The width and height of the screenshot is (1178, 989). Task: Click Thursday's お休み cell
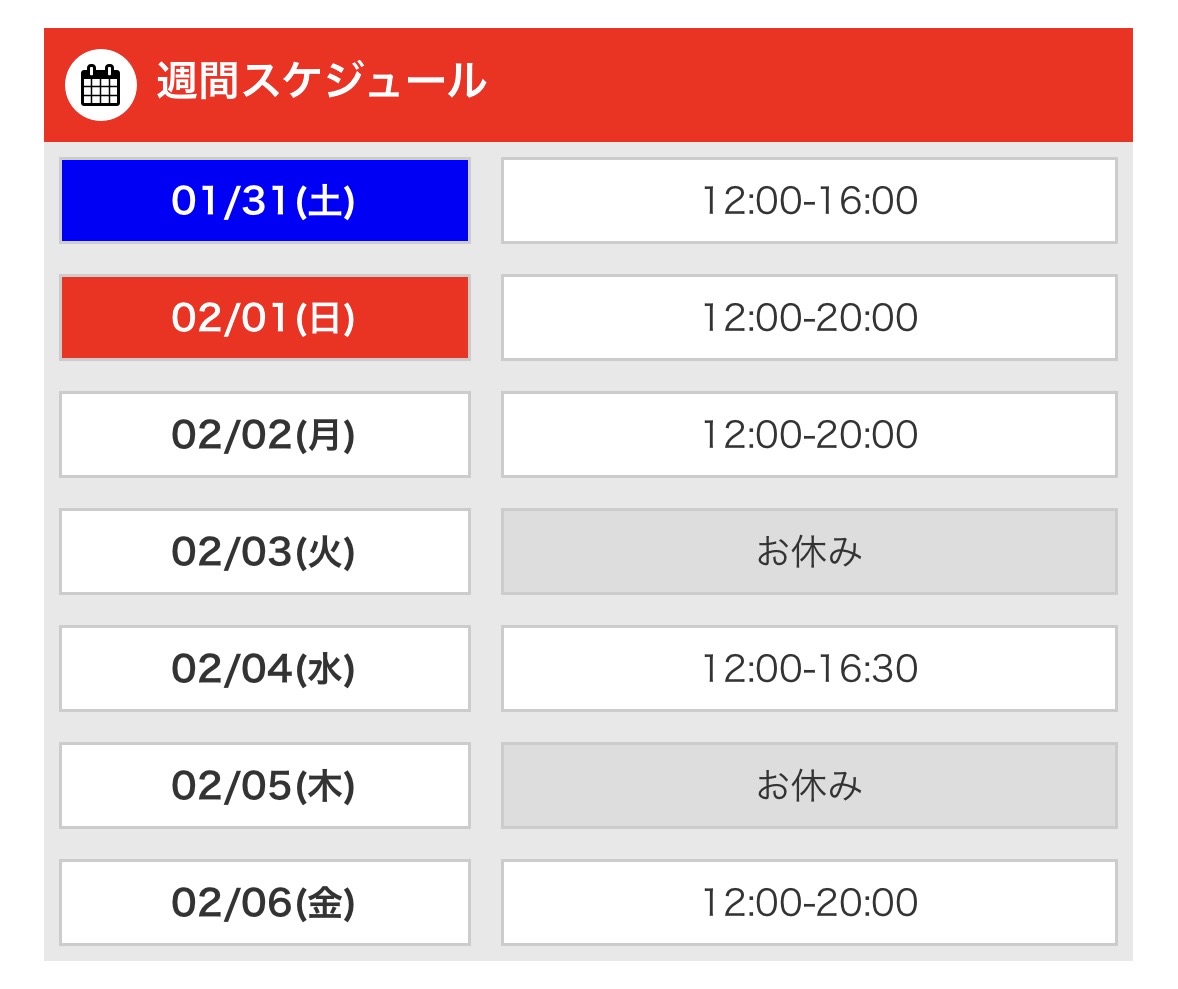tap(808, 785)
